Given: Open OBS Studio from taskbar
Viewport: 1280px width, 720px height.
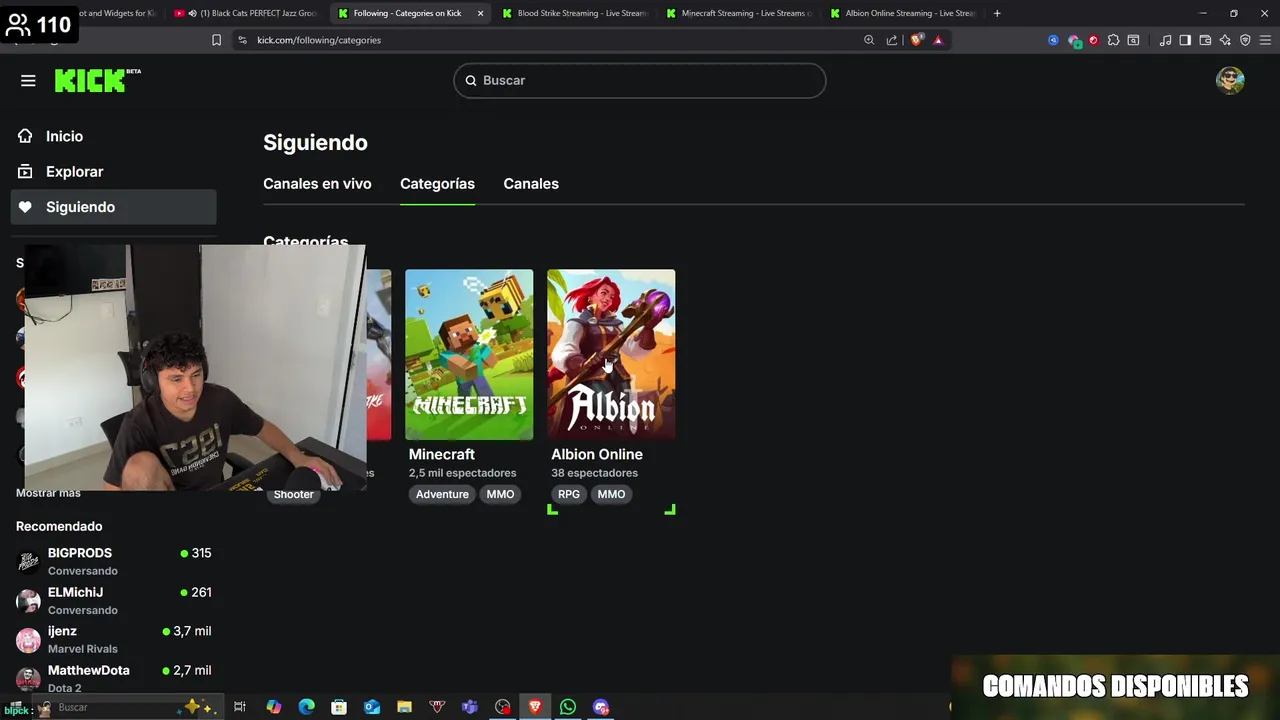Looking at the screenshot, I should point(503,707).
